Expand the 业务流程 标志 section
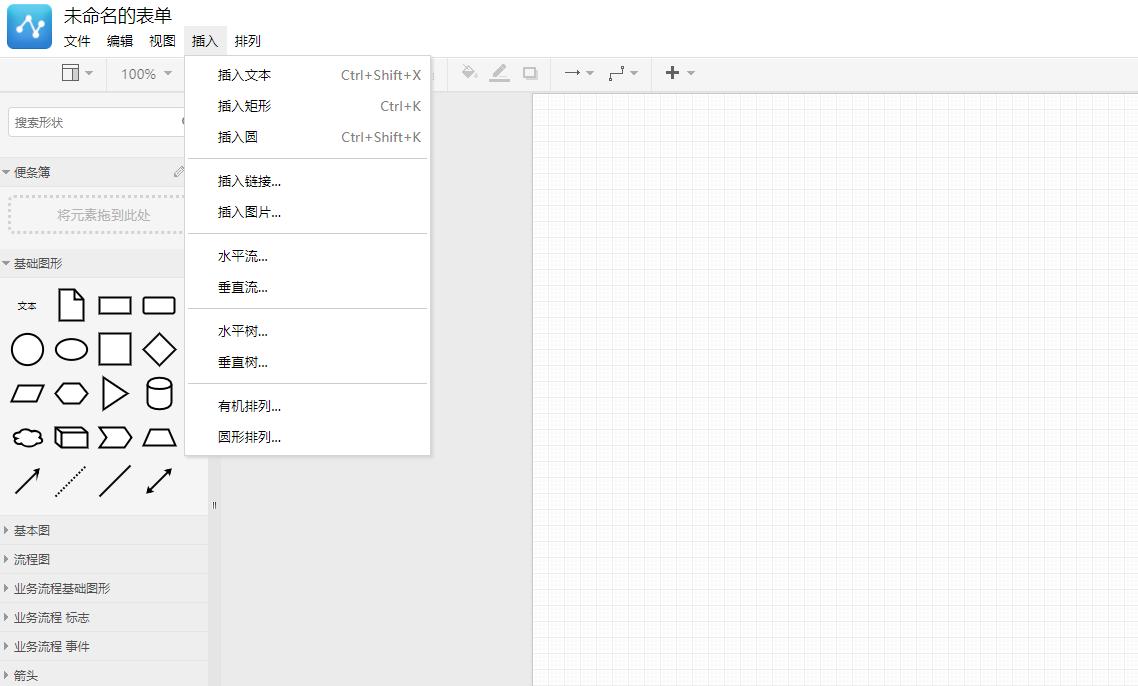The image size is (1138, 686). [104, 618]
